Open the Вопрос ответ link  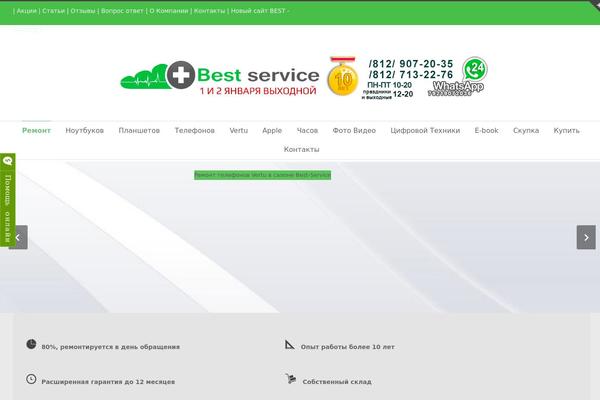(122, 11)
